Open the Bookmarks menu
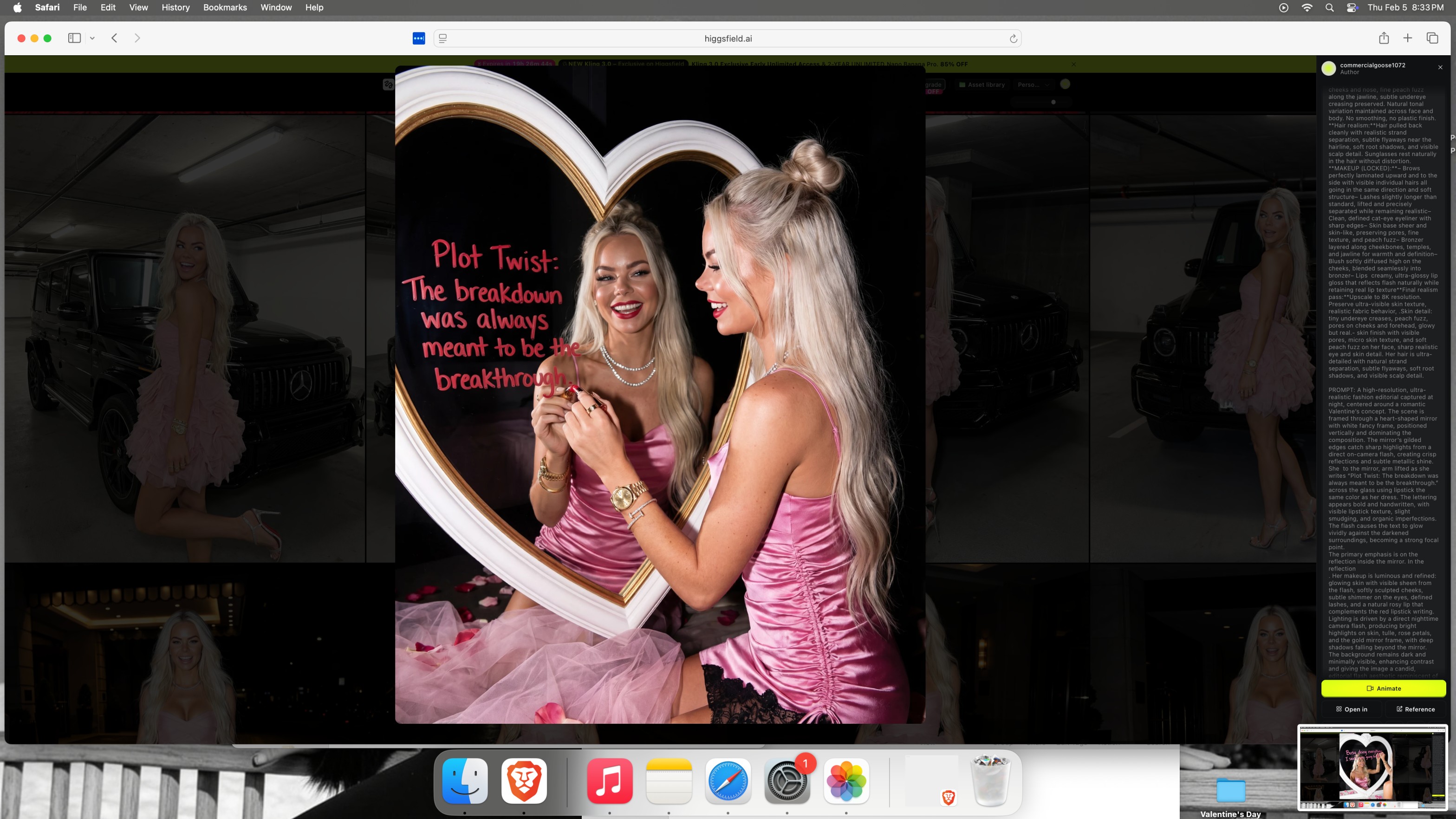 (224, 7)
